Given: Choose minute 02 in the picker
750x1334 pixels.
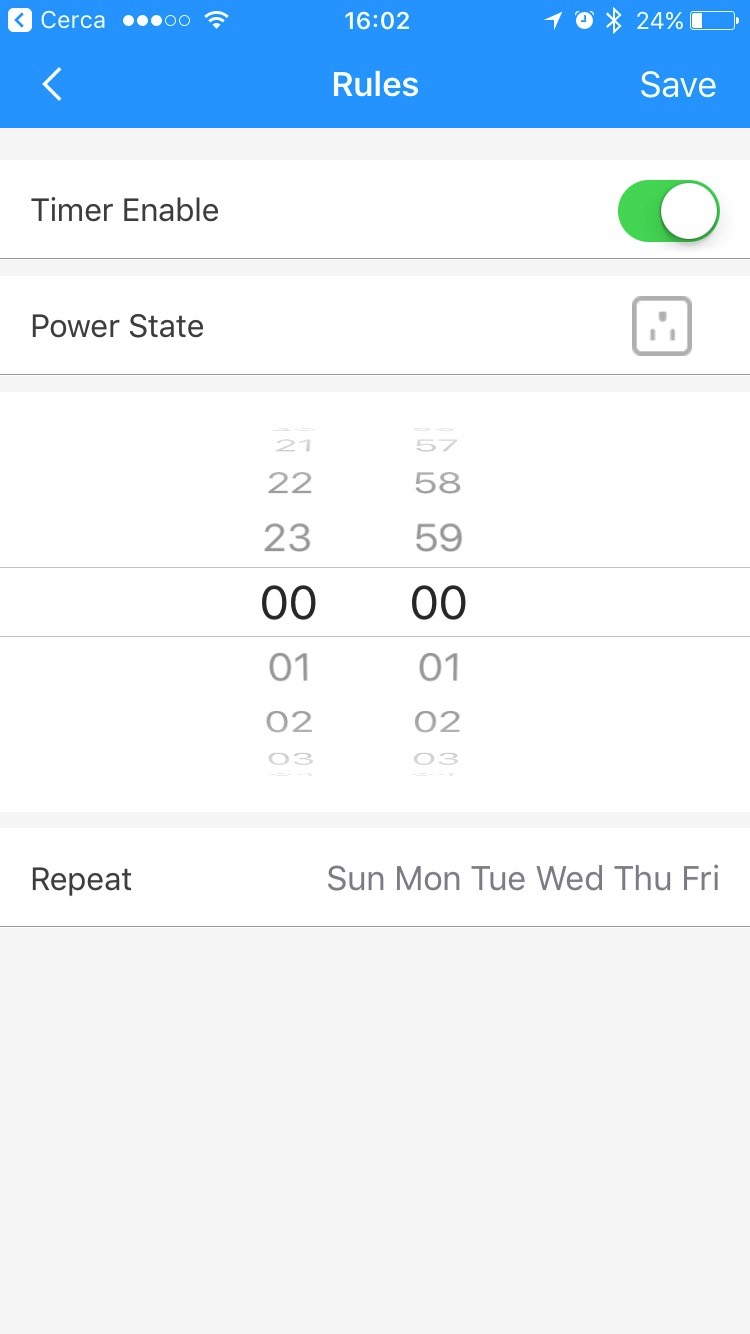Looking at the screenshot, I should tap(438, 721).
